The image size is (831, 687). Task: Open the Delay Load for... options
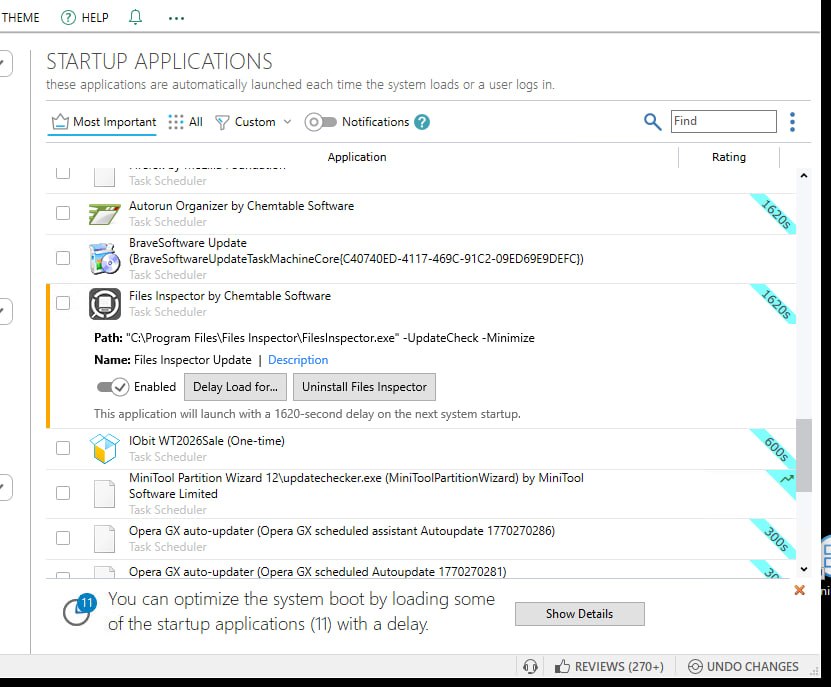click(x=235, y=387)
